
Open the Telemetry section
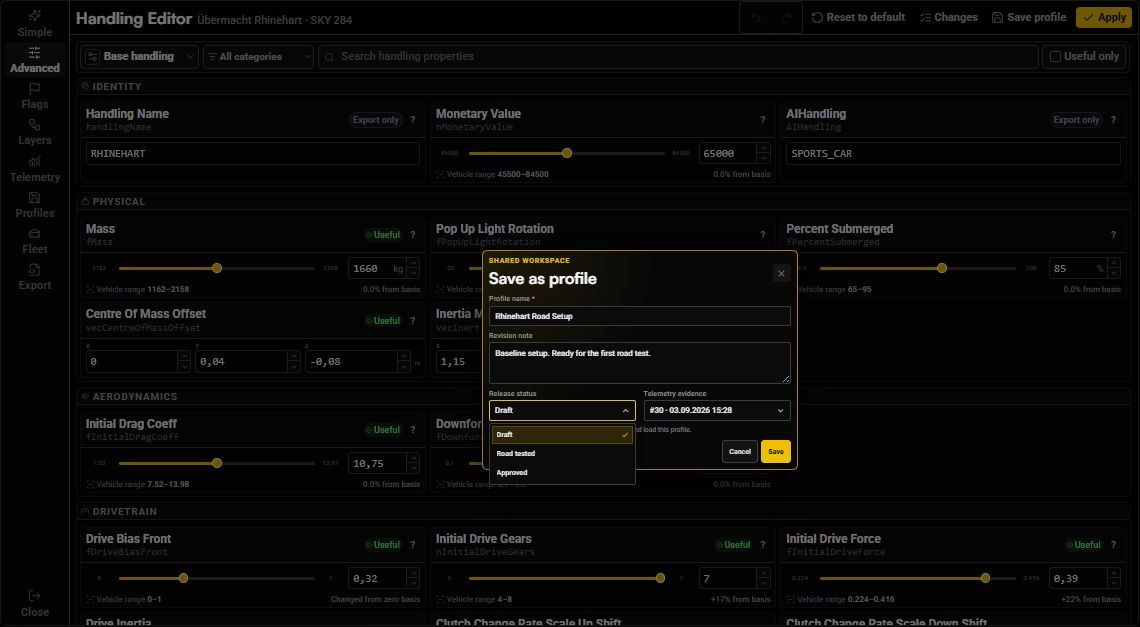tap(35, 169)
